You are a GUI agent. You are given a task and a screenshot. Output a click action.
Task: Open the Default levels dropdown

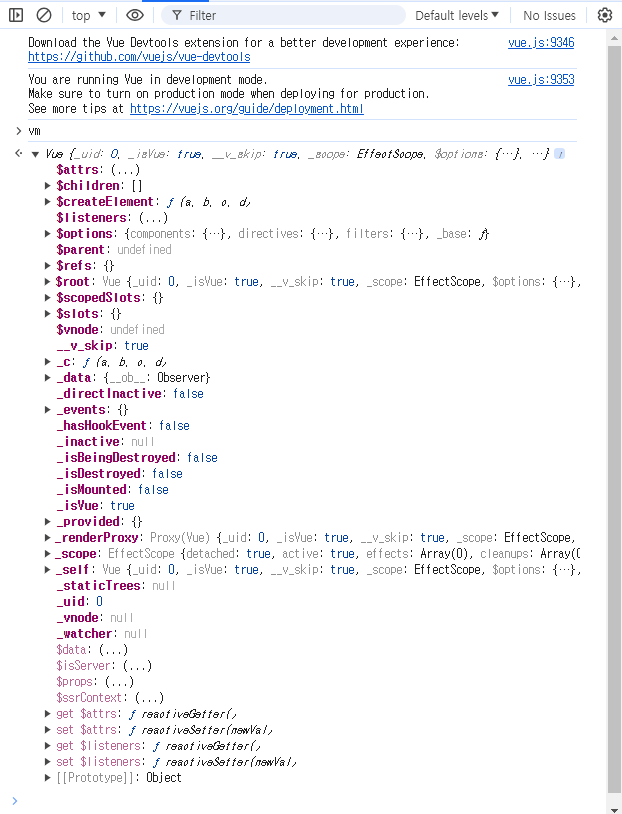tap(457, 16)
